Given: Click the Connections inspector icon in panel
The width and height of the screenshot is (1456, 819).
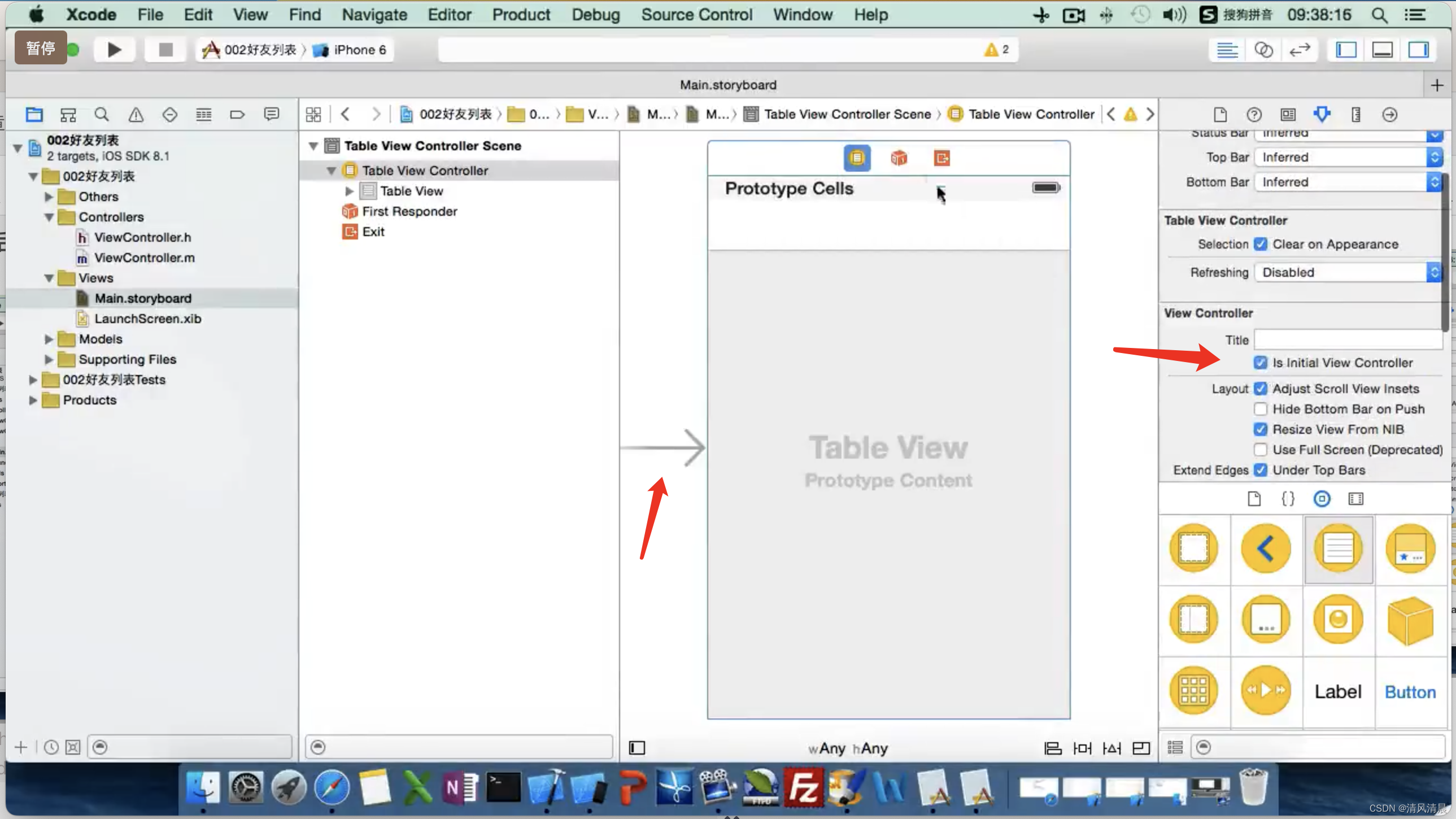Looking at the screenshot, I should pos(1391,114).
